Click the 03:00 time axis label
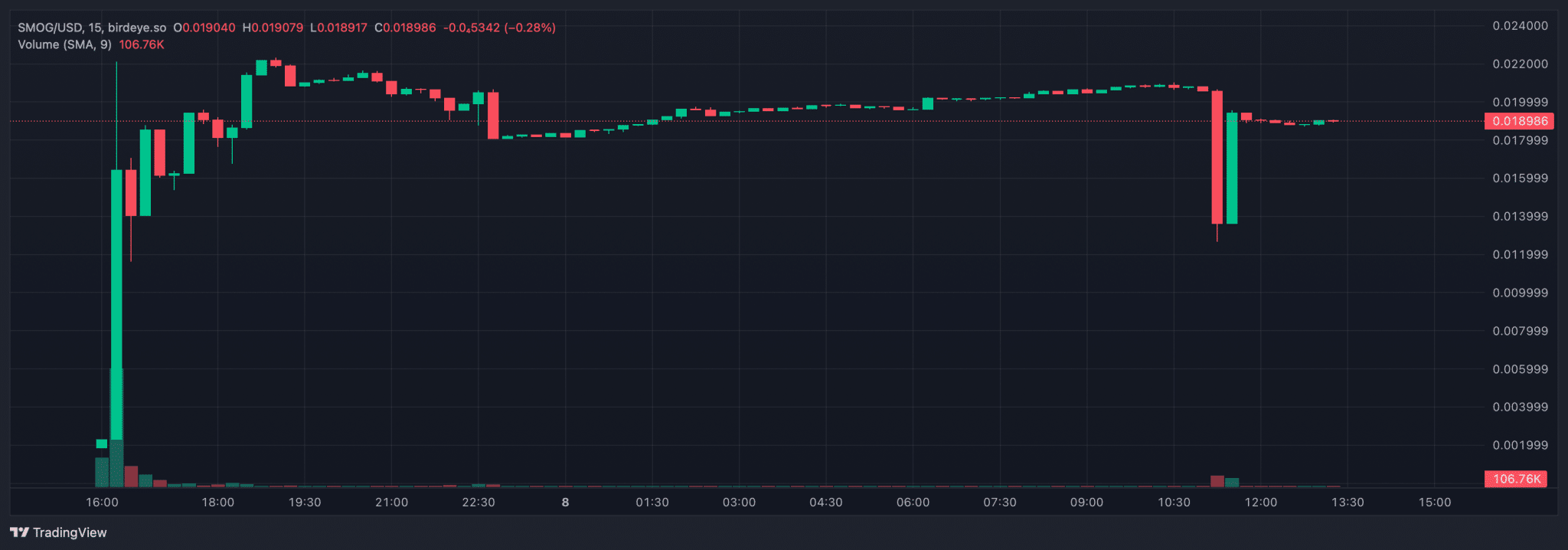 (x=739, y=503)
